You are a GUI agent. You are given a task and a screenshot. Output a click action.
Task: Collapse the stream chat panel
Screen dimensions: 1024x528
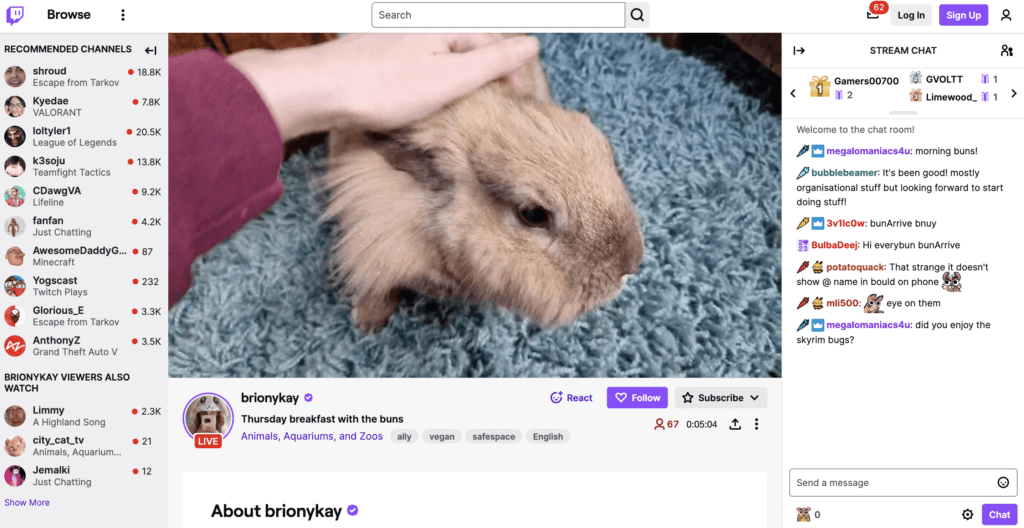pos(799,50)
